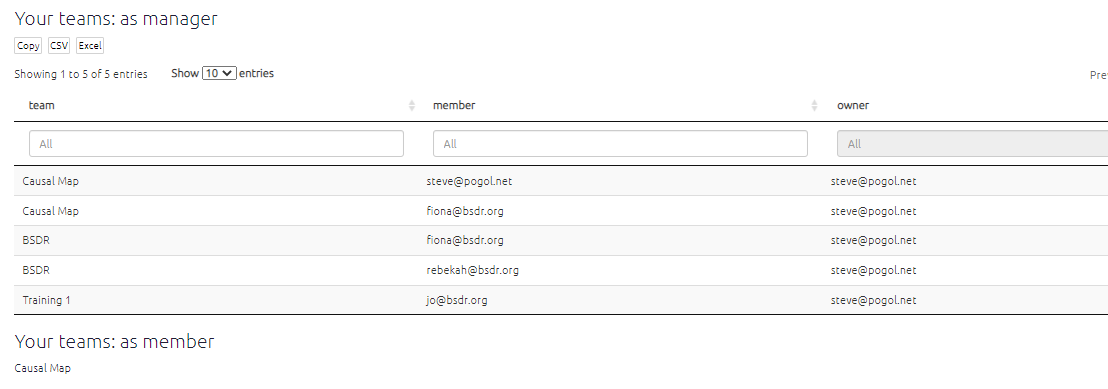Select the Training 1 team row

tap(561, 300)
